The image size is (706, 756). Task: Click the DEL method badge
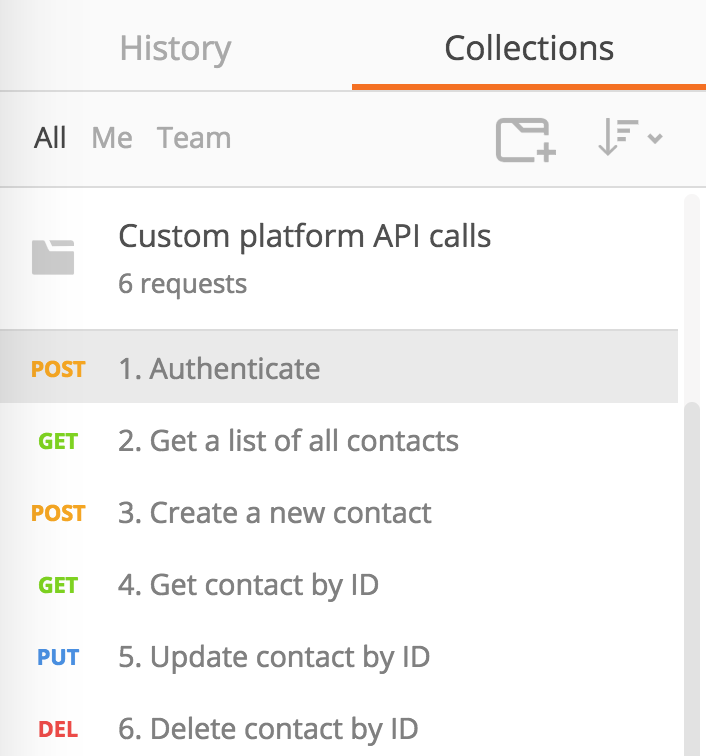[58, 729]
